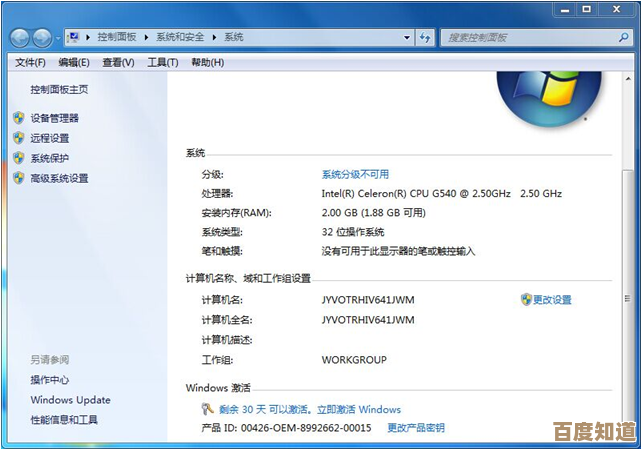641x450 pixels.
Task: Expand the chevron after 控制面板 breadcrumb
Action: click(149, 38)
